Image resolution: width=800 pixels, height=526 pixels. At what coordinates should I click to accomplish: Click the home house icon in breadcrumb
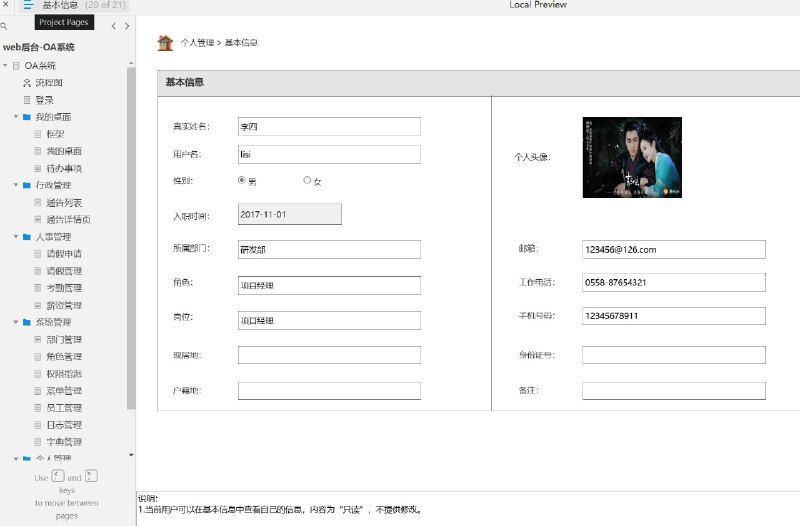[x=165, y=43]
